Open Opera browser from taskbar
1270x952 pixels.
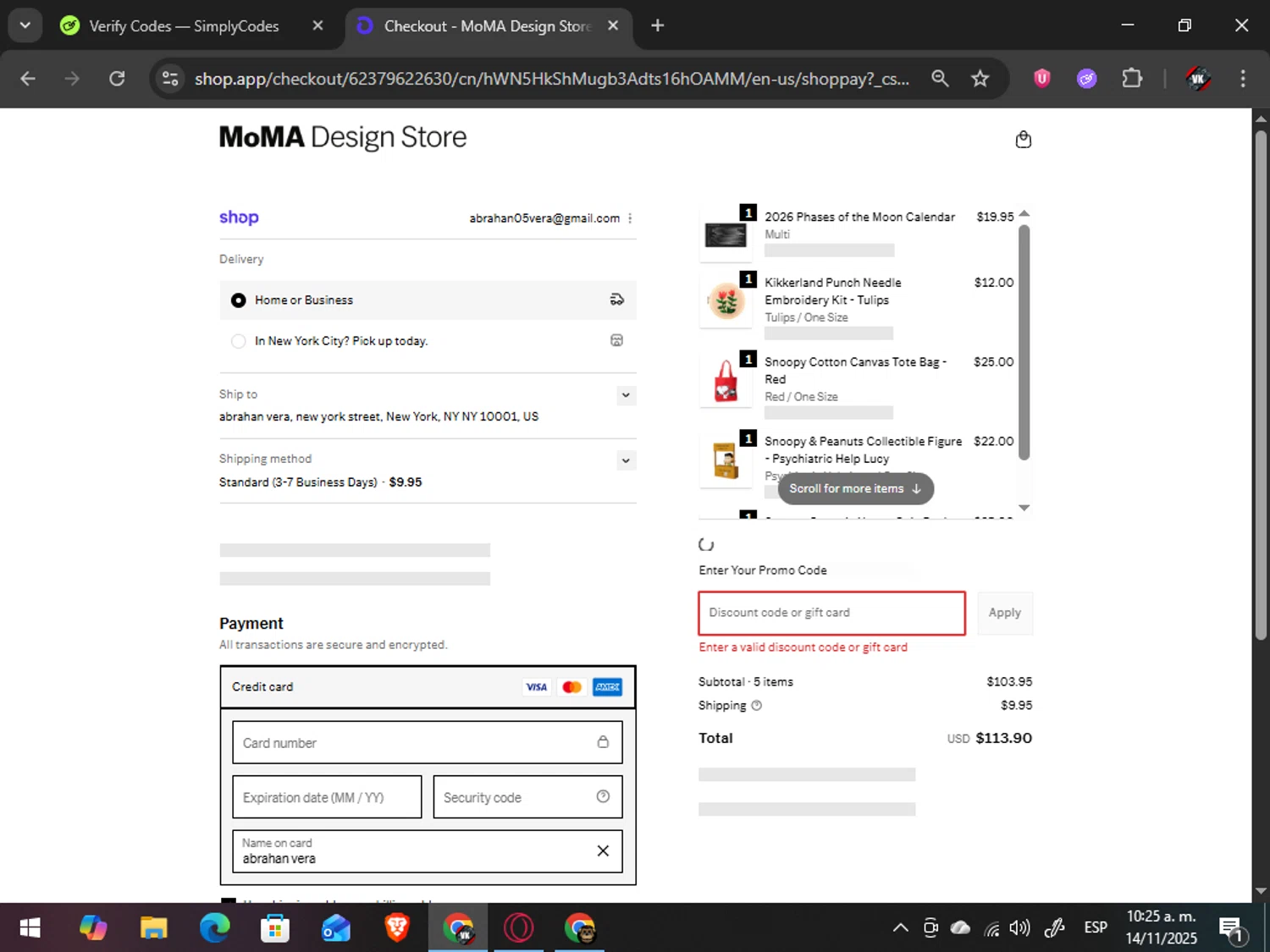point(519,928)
